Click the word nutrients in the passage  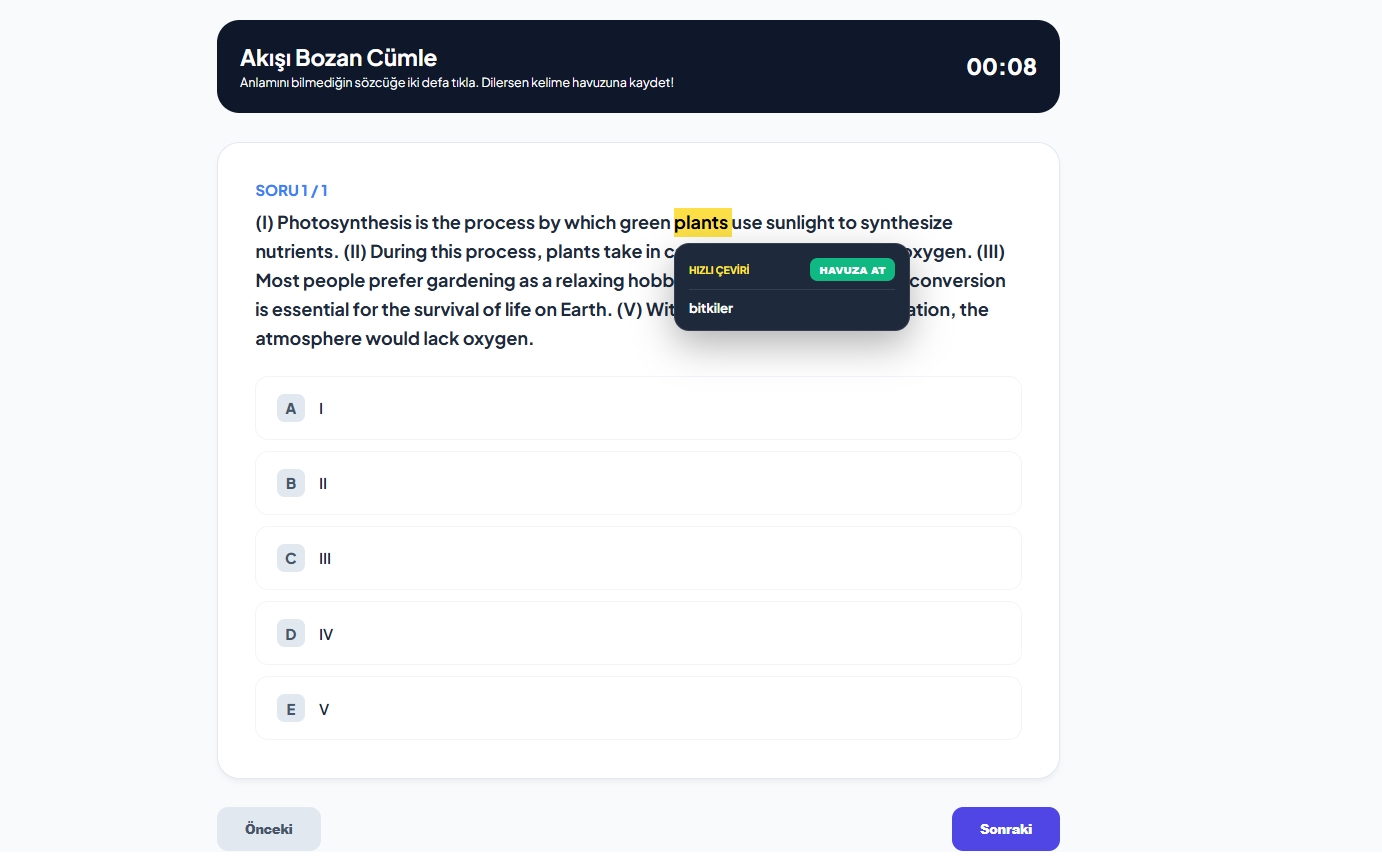click(296, 251)
